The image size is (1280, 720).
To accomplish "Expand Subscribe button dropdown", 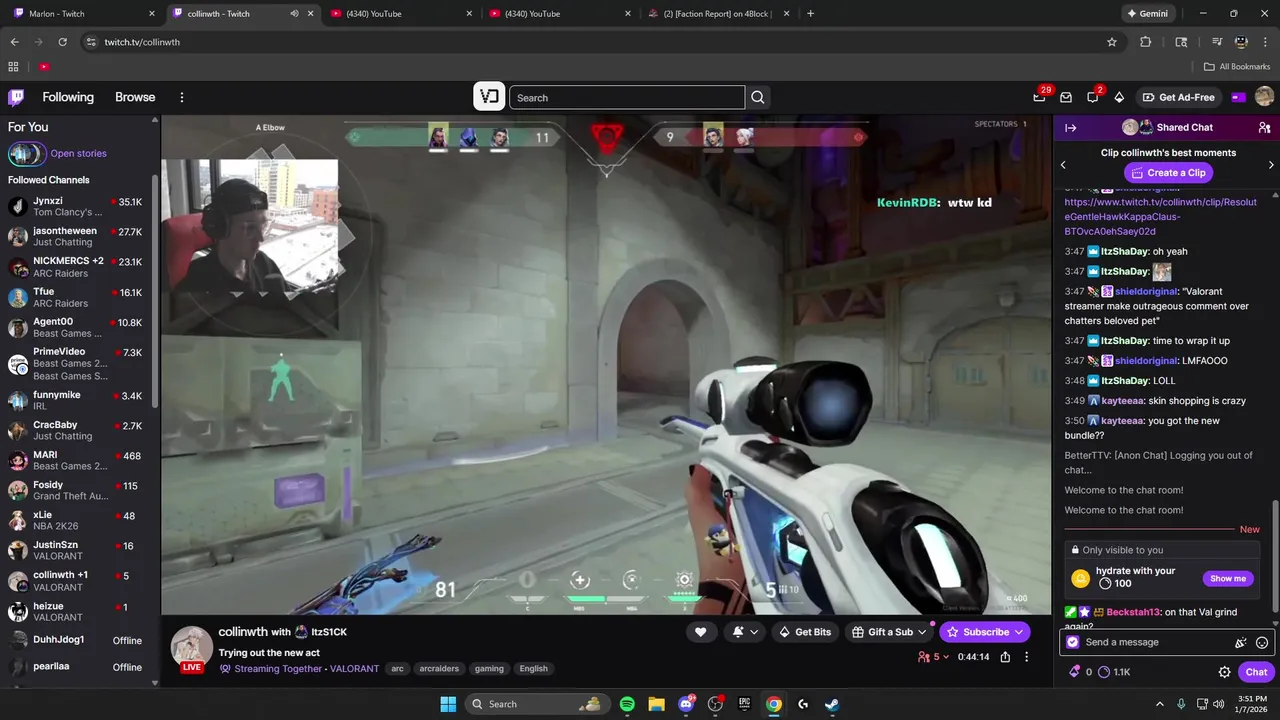I will 1019,632.
